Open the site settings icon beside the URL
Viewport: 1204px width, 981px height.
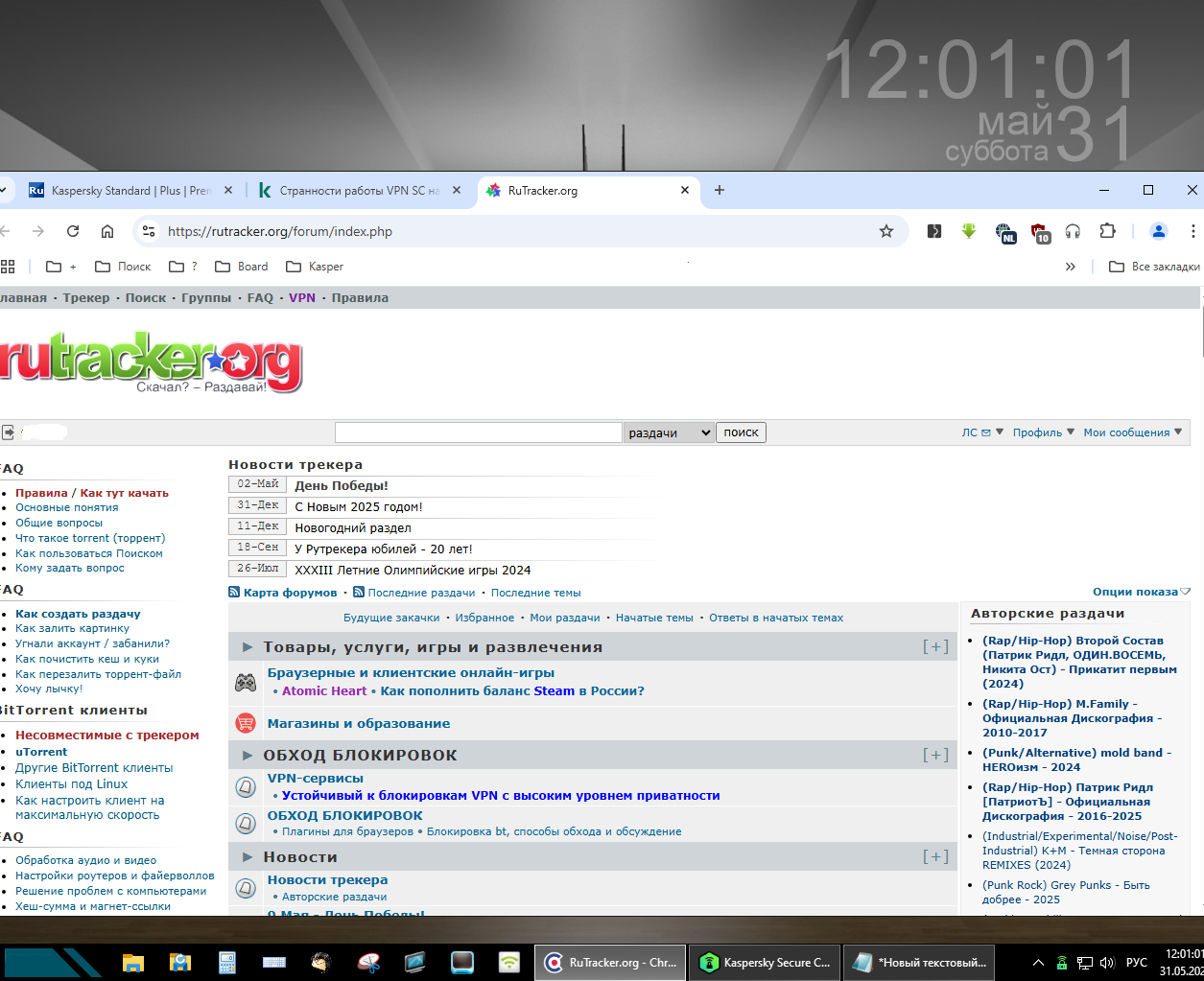[148, 231]
